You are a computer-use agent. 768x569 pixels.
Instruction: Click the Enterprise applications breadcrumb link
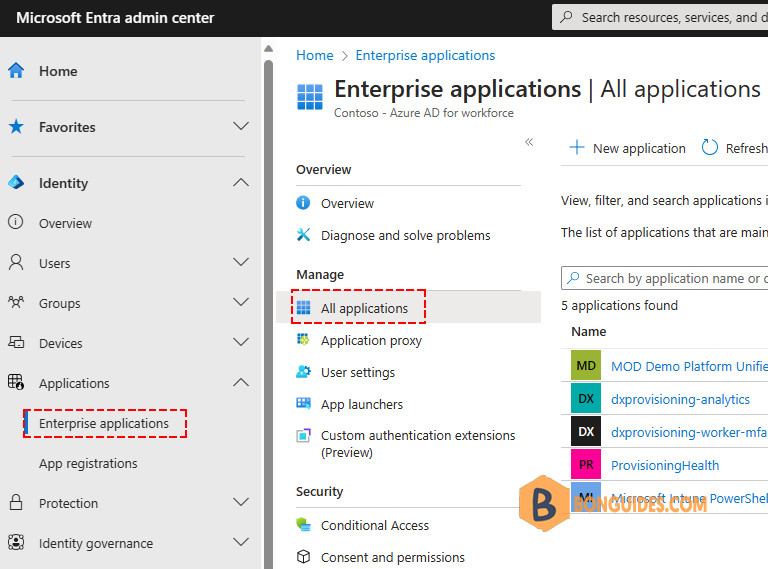click(425, 55)
